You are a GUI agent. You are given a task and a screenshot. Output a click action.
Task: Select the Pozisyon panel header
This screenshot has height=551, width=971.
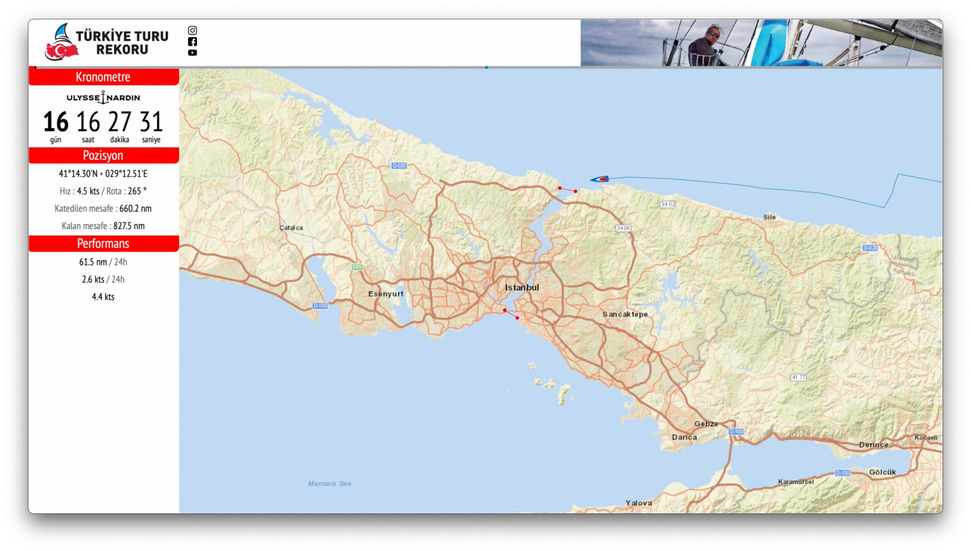tap(103, 155)
